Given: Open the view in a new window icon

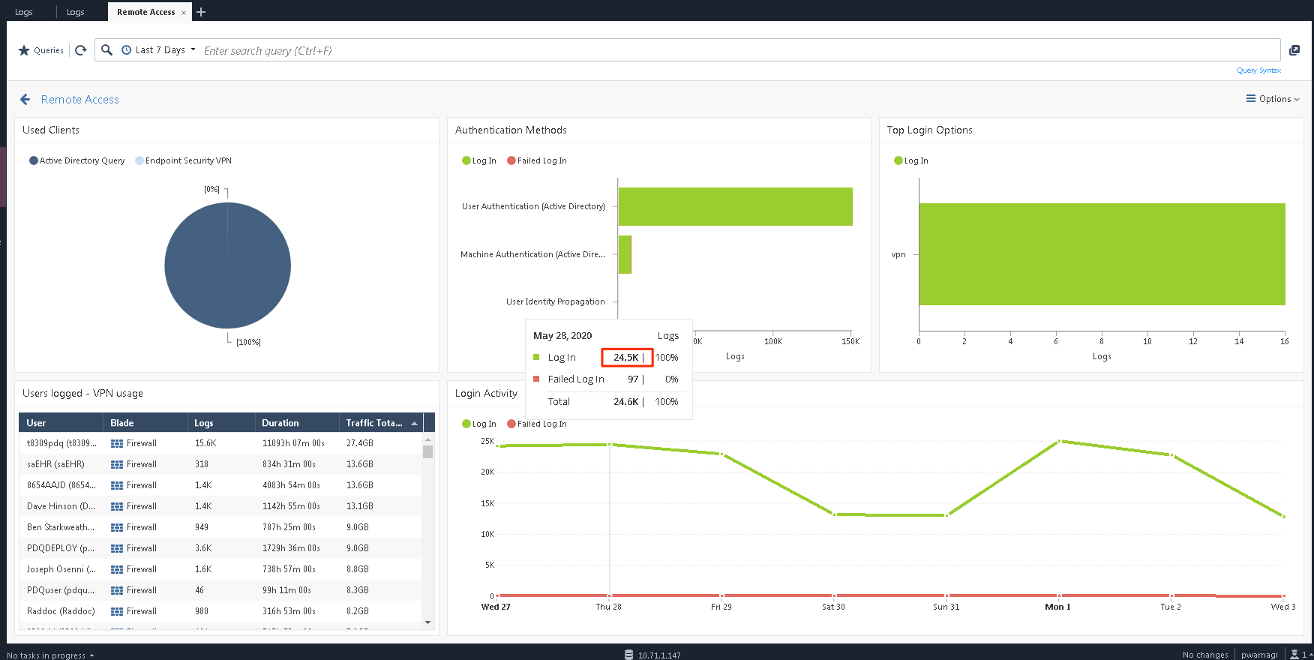Looking at the screenshot, I should 1294,51.
